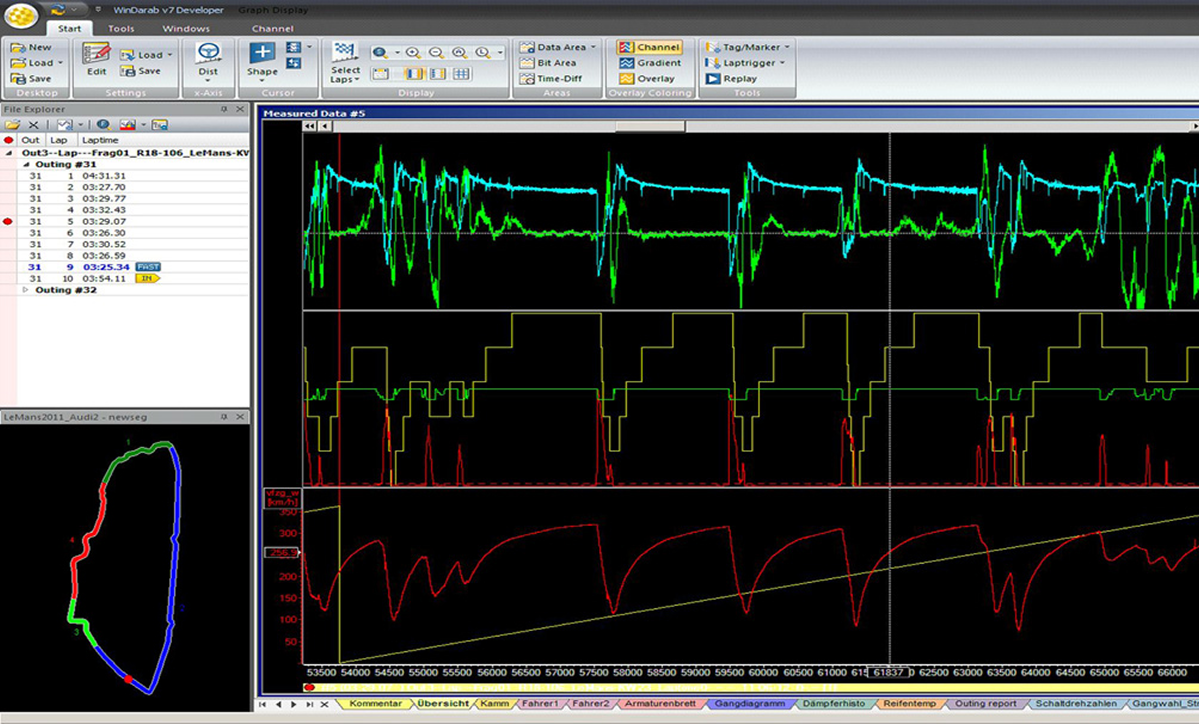Select lap 9 with laptime 03:25.34
Image resolution: width=1199 pixels, height=724 pixels.
coord(107,267)
